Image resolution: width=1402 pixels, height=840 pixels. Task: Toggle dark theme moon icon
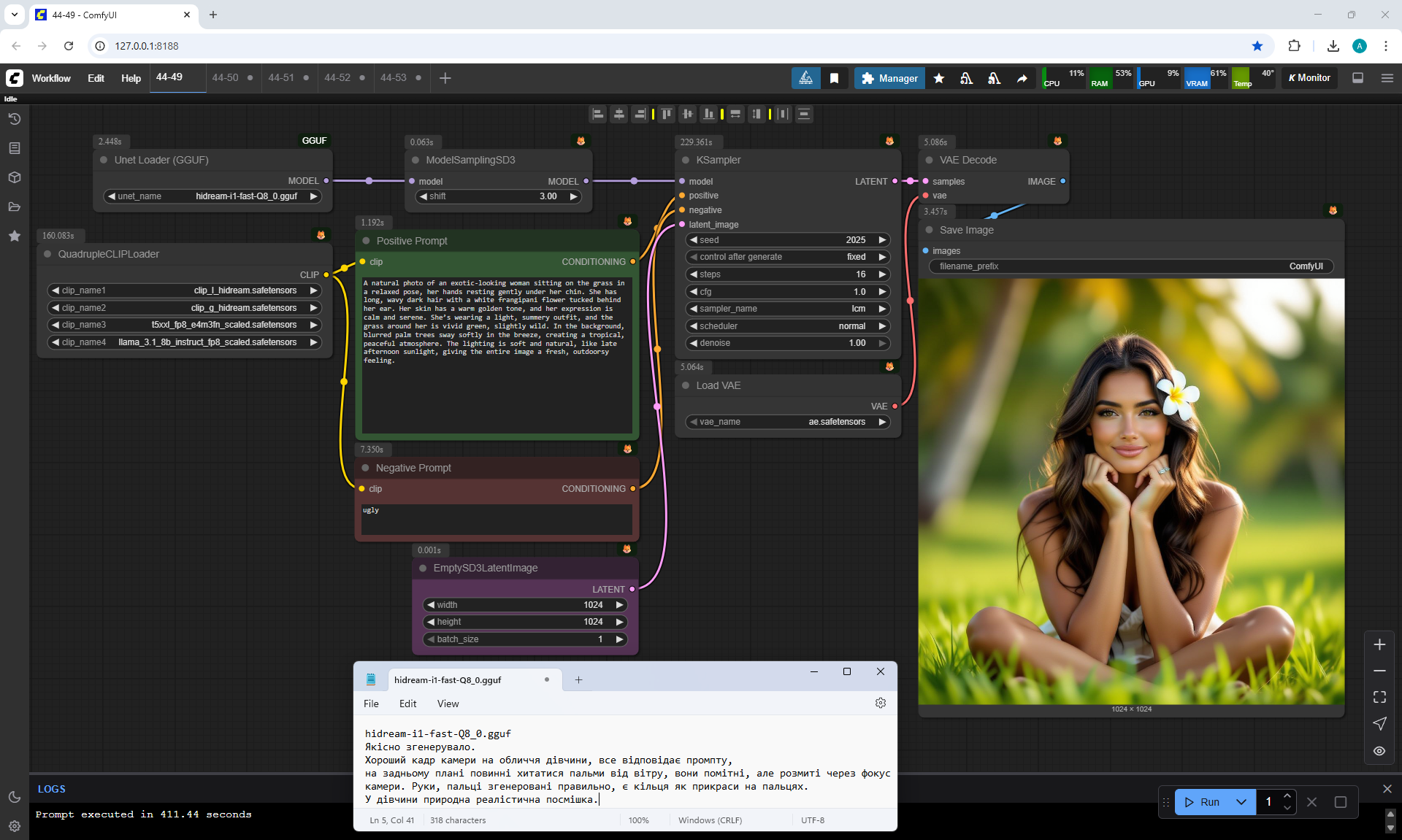pos(14,797)
